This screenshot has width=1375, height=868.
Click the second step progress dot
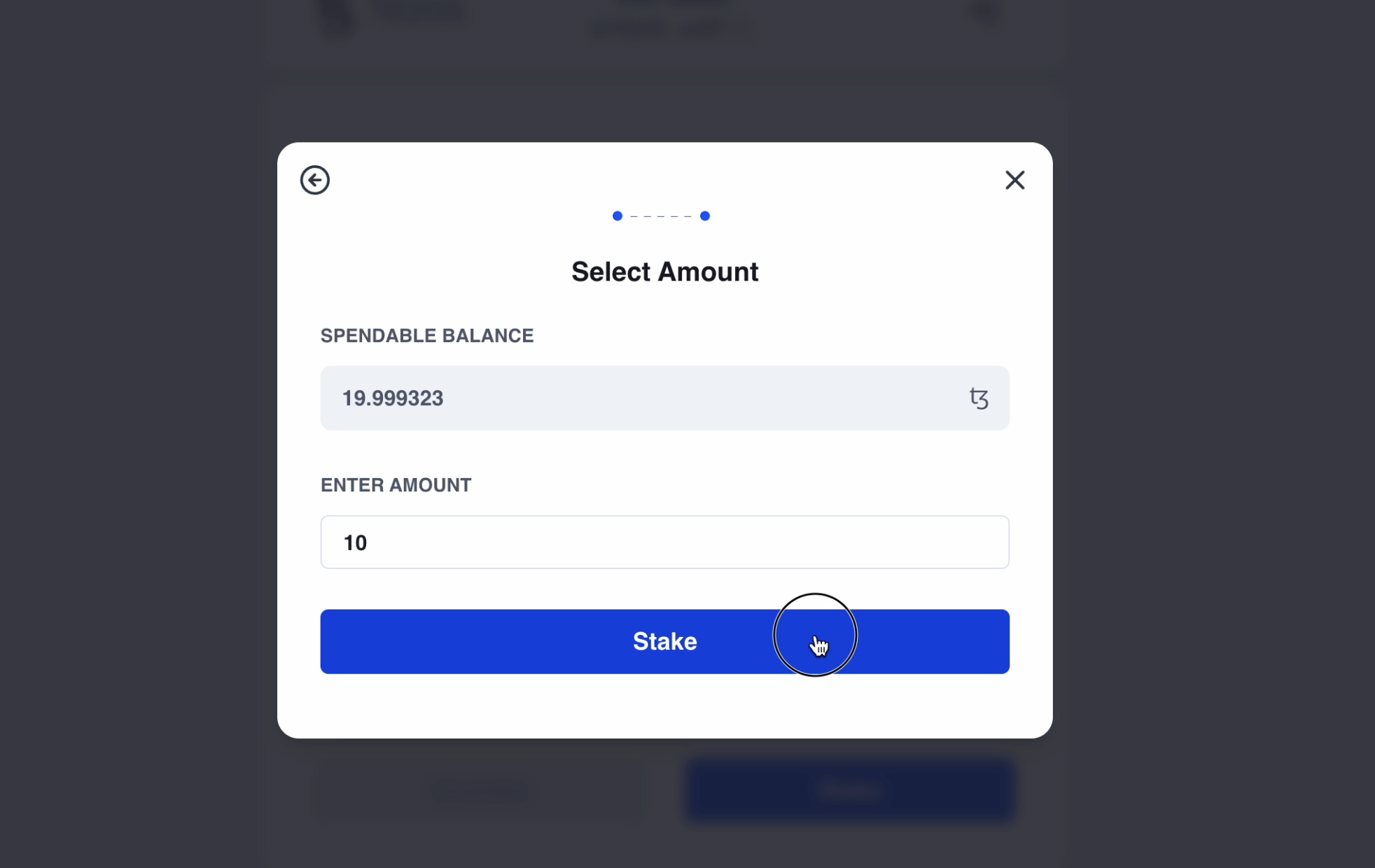pyautogui.click(x=705, y=216)
